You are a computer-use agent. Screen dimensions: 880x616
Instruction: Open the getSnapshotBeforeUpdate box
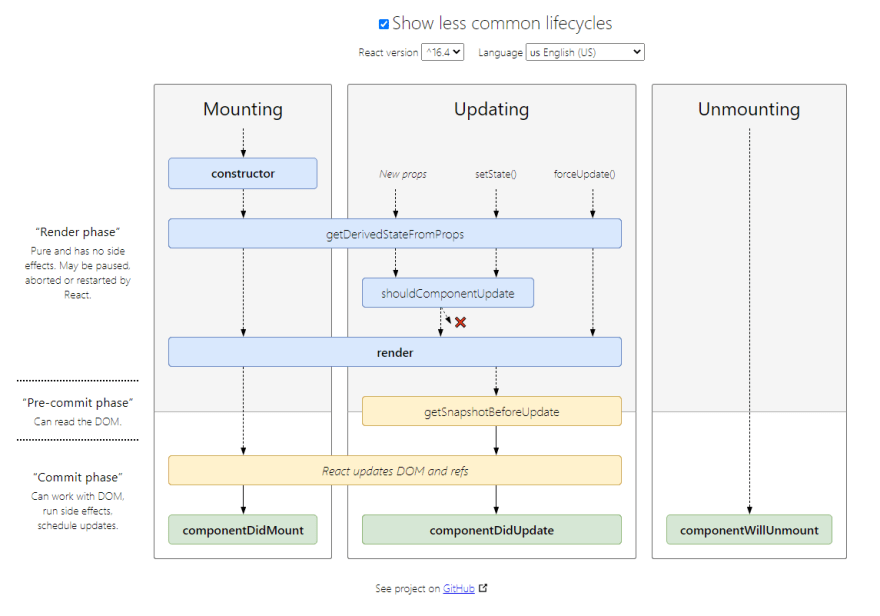tap(491, 411)
